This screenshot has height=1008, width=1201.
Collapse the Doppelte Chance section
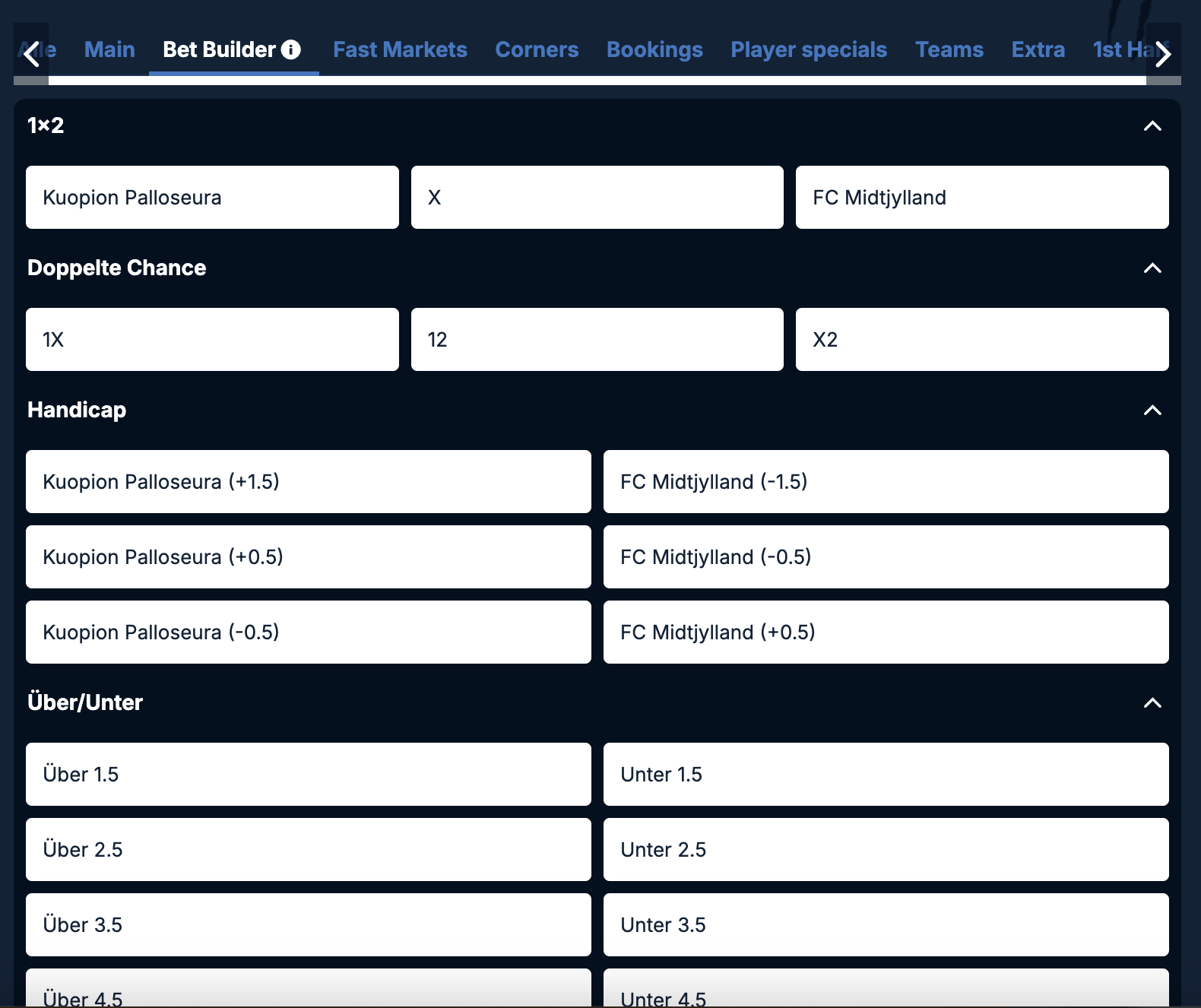pos(1152,268)
